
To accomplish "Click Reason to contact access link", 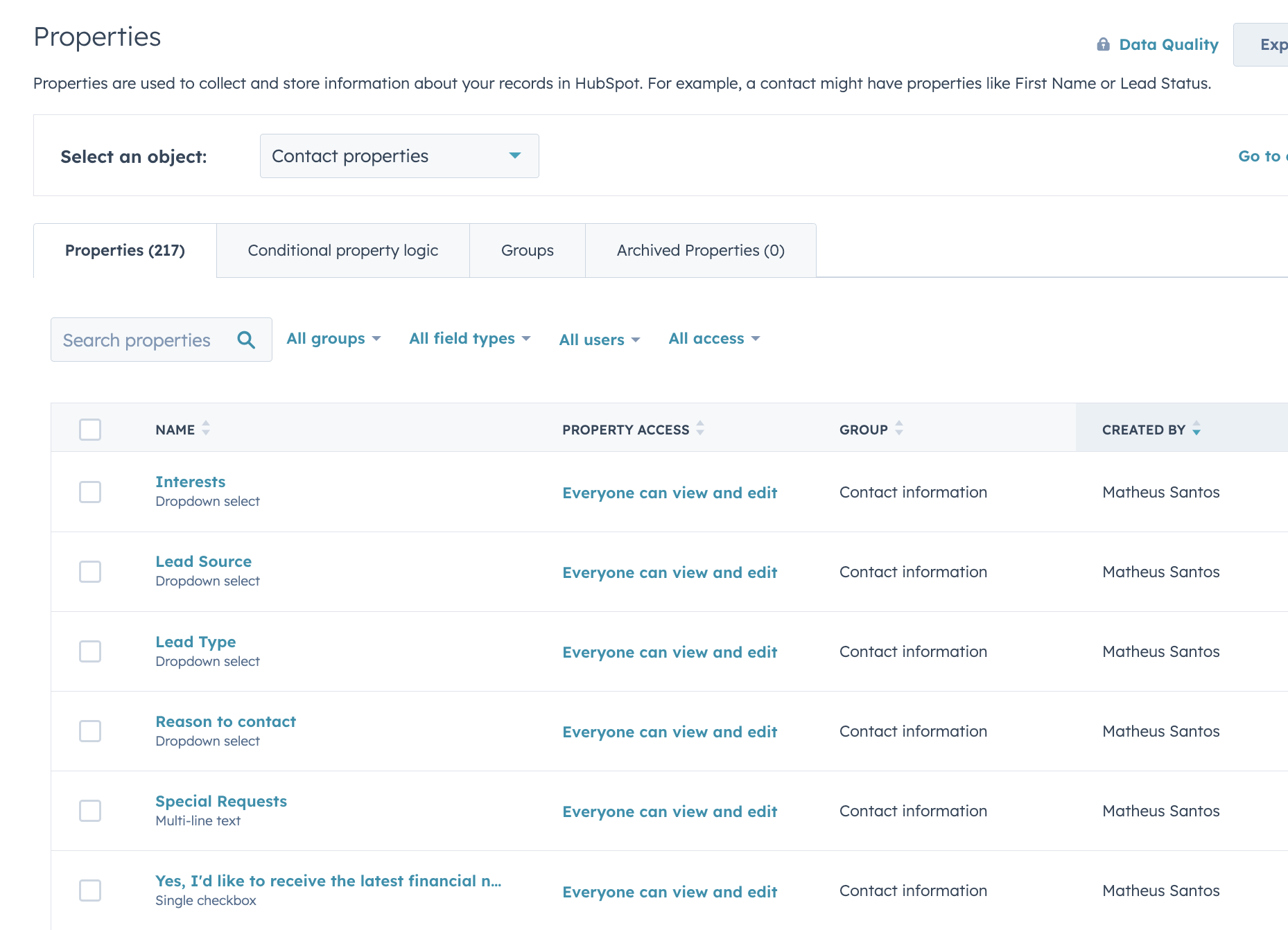I will (x=669, y=732).
